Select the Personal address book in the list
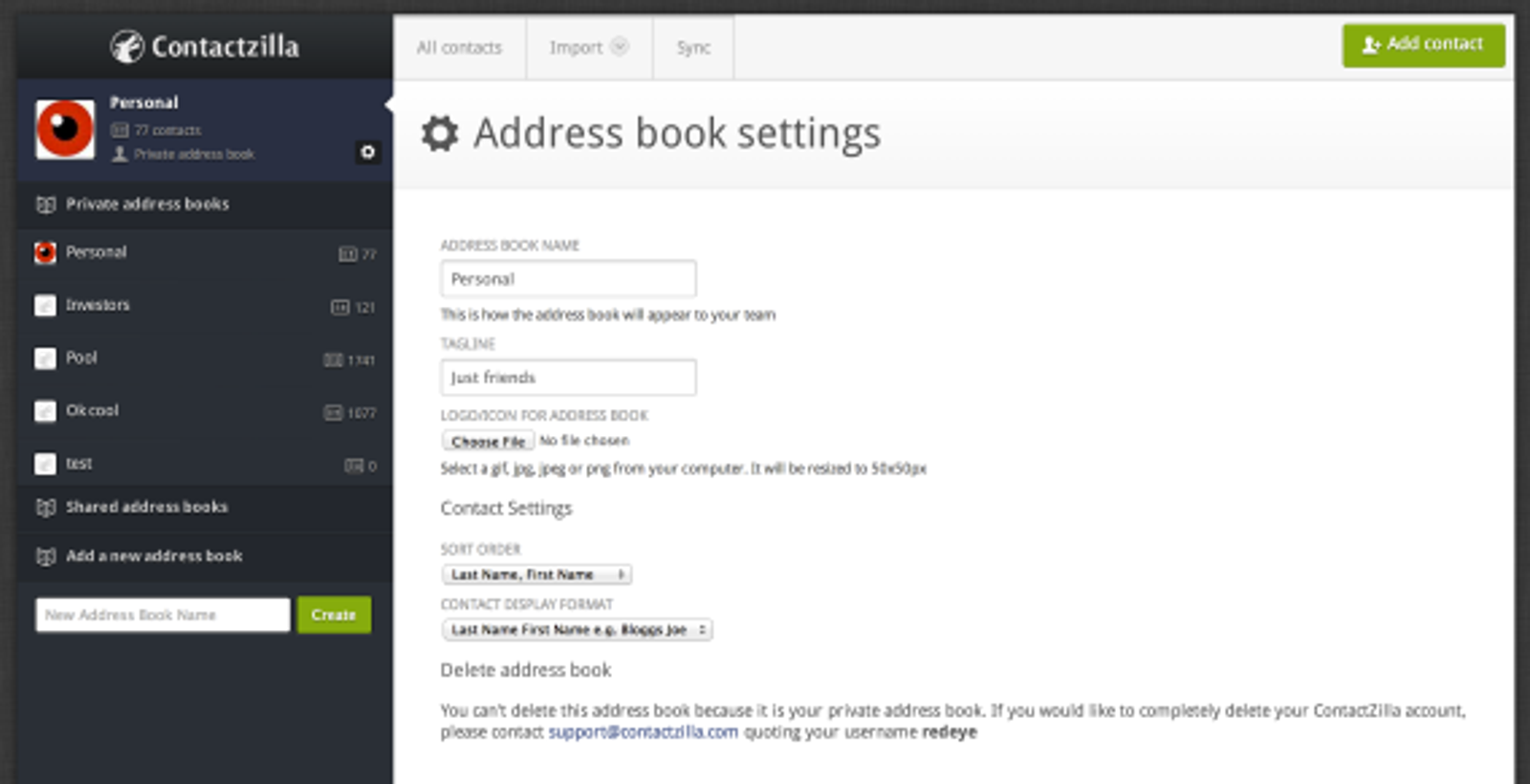This screenshot has width=1530, height=784. click(205, 252)
